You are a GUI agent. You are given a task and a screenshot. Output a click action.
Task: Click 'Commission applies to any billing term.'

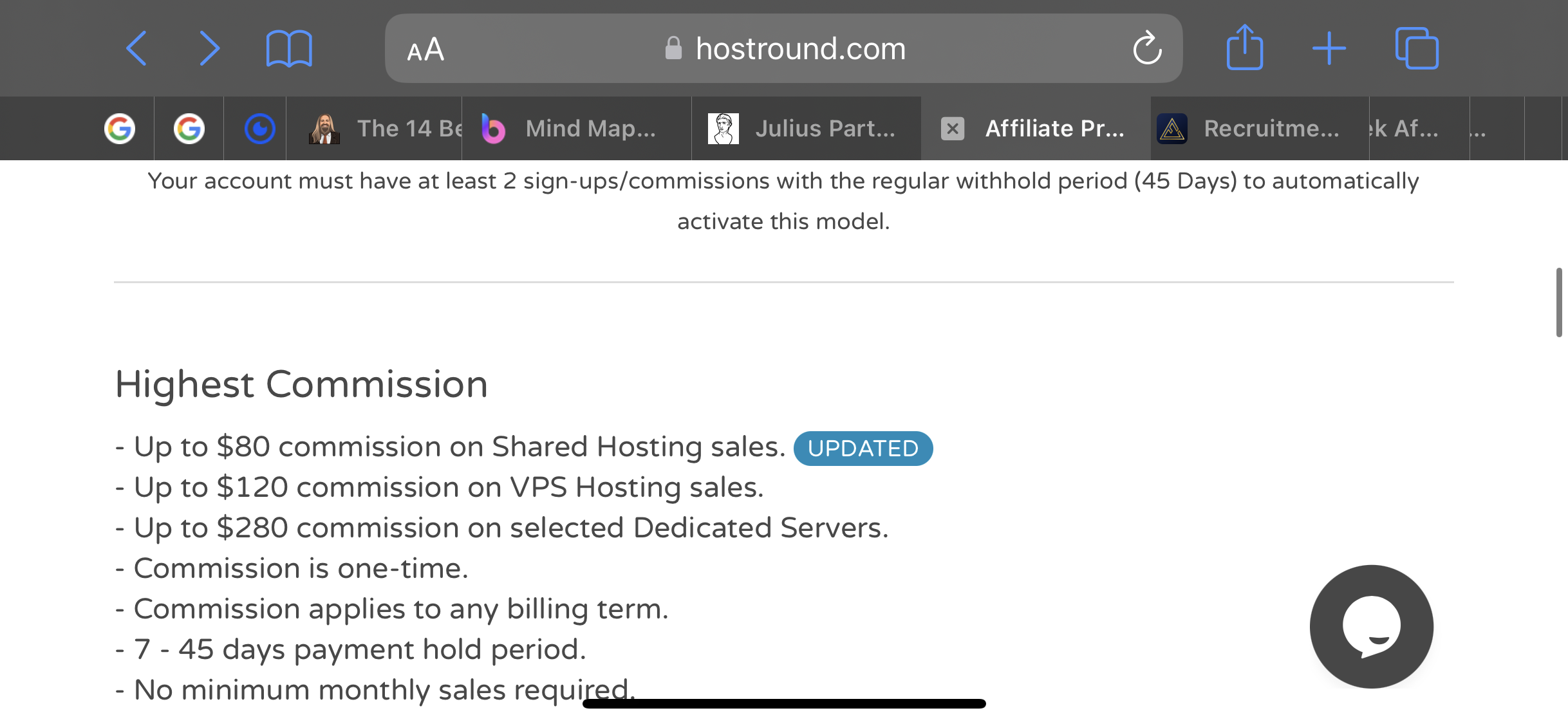point(392,609)
